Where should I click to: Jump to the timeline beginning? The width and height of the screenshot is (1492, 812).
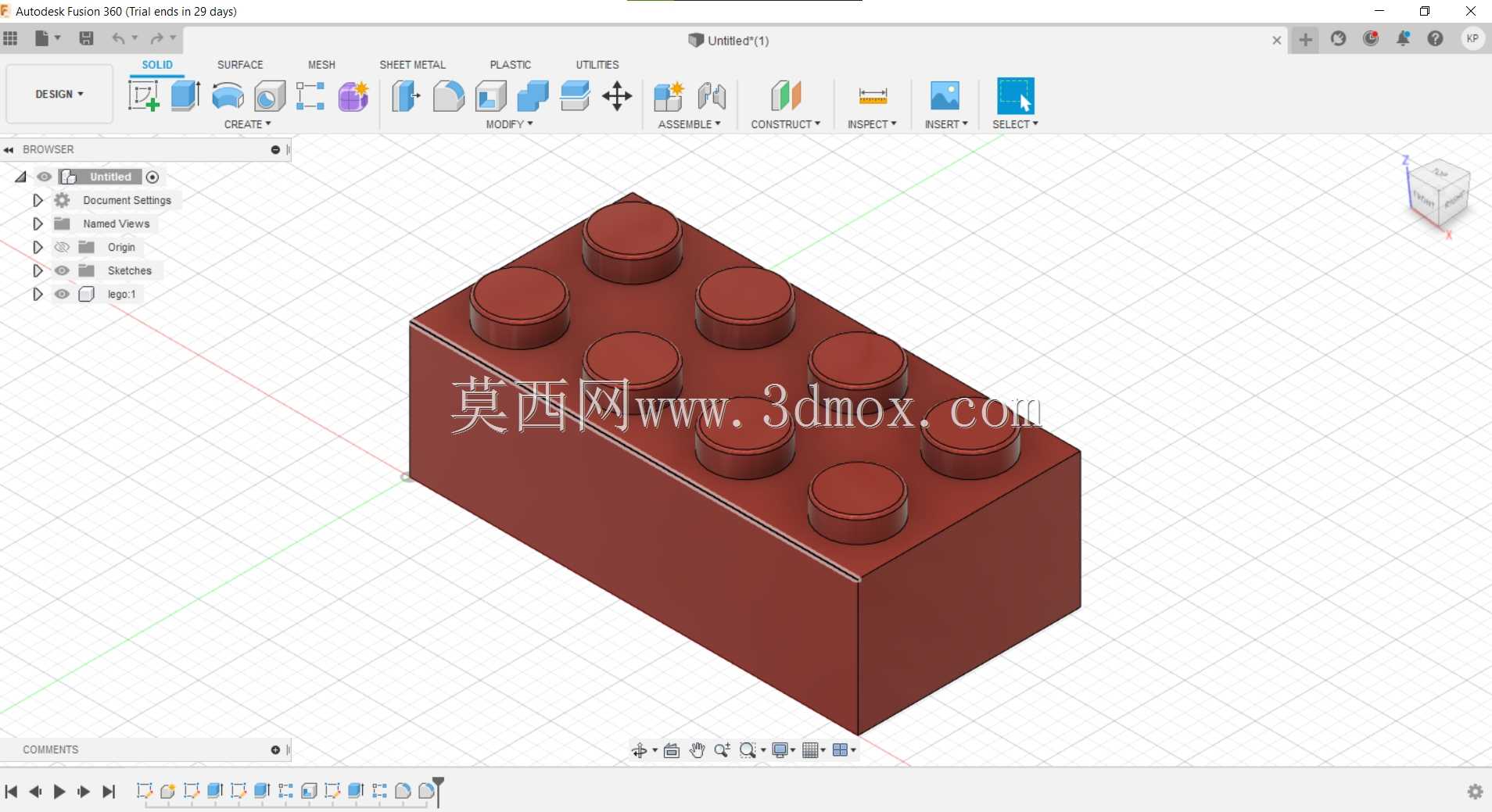point(11,792)
